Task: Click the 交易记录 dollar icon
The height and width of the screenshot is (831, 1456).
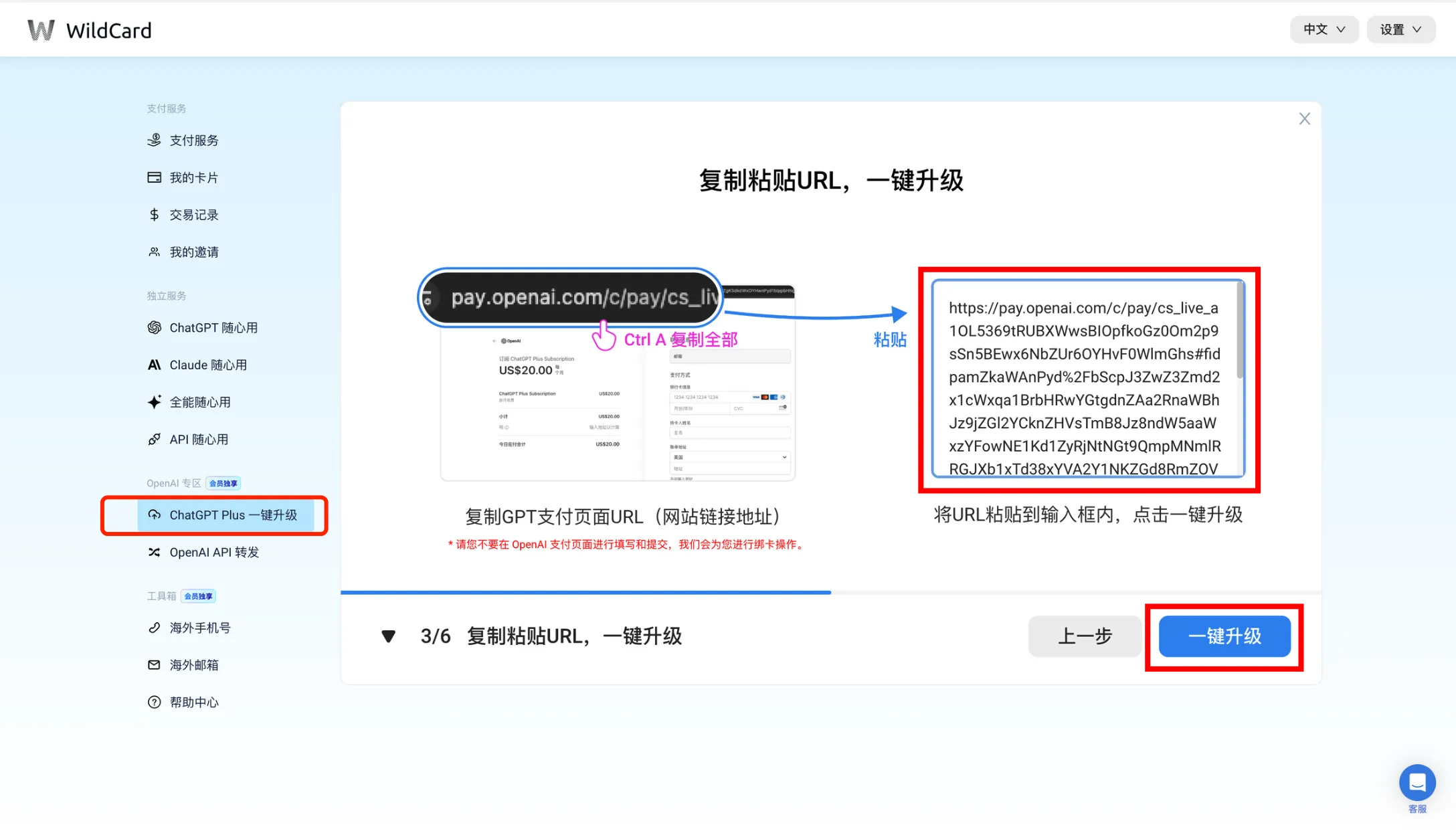Action: 155,215
